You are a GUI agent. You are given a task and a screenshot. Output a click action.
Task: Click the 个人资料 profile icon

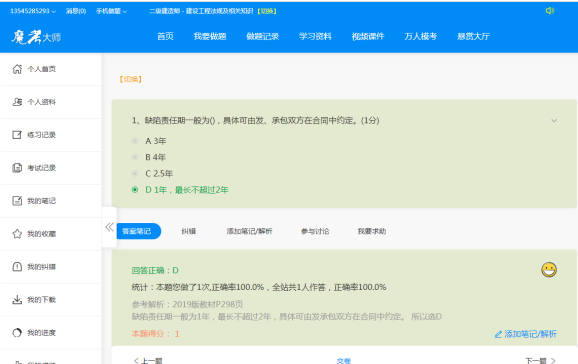pos(17,102)
